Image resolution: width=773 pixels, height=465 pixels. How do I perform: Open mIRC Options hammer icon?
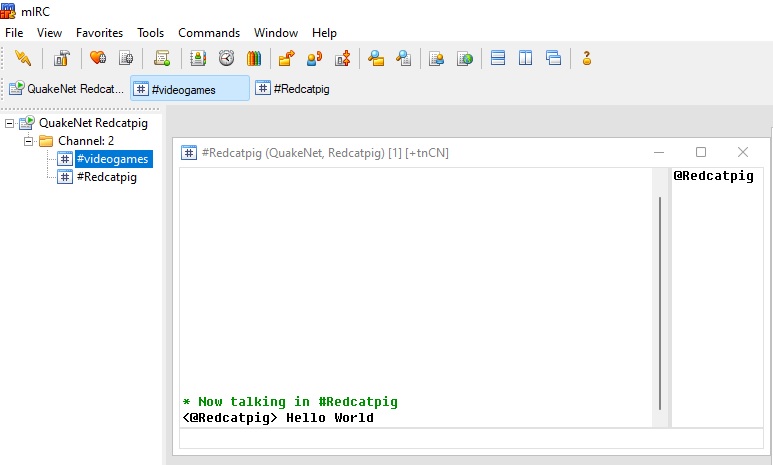coord(62,58)
